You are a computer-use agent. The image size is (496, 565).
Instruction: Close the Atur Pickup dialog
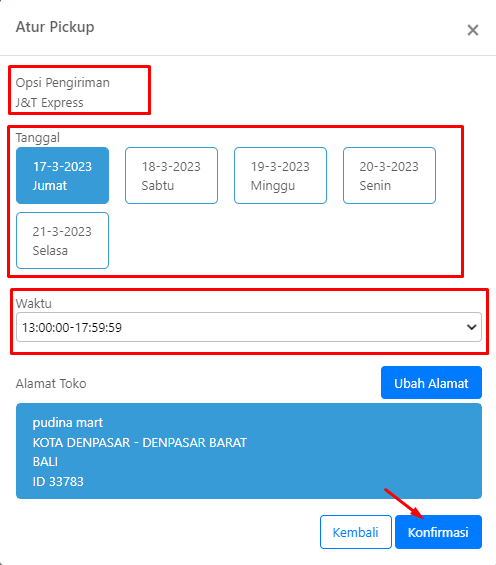click(x=473, y=30)
